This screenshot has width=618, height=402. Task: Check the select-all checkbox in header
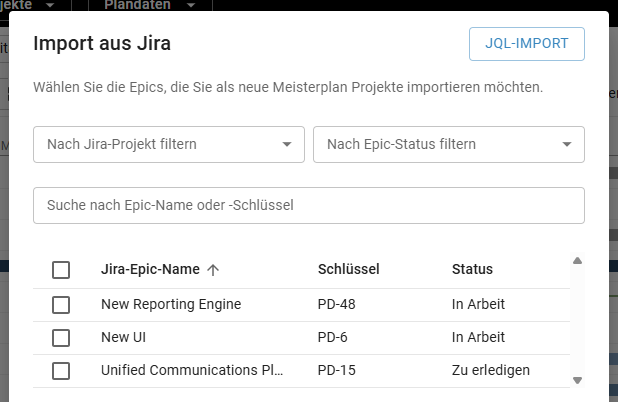(x=61, y=270)
